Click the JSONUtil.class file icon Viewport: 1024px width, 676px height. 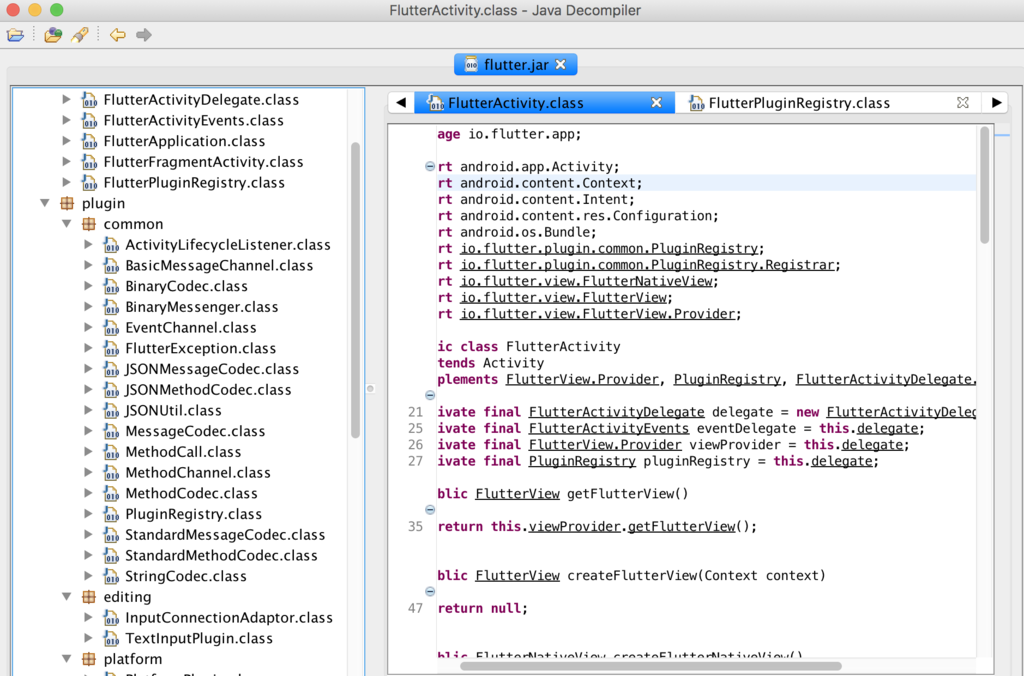pos(111,410)
